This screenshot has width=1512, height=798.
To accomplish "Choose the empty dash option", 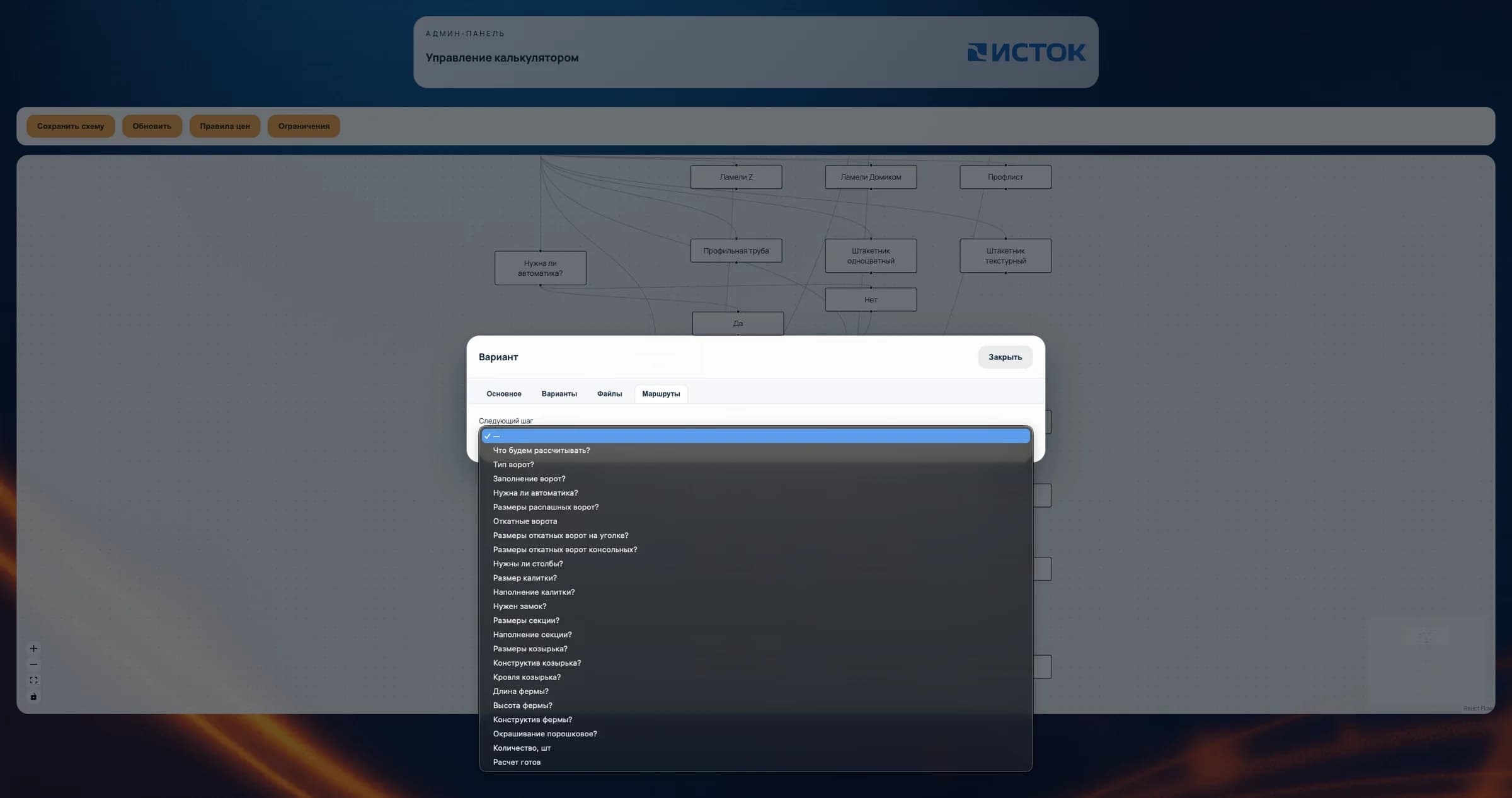I will click(x=756, y=436).
